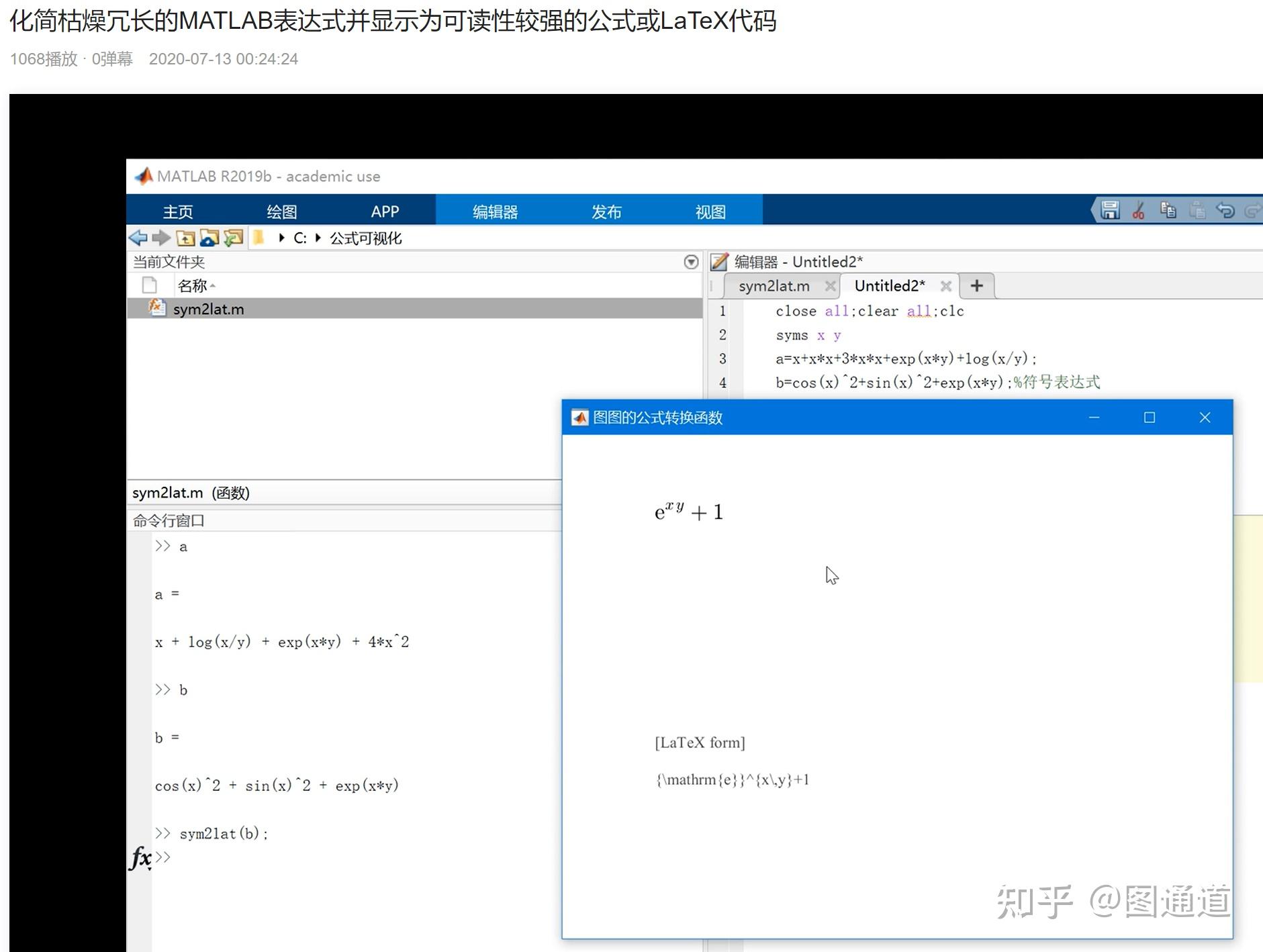Click the C: breadcrumb link
The image size is (1263, 952).
click(301, 238)
